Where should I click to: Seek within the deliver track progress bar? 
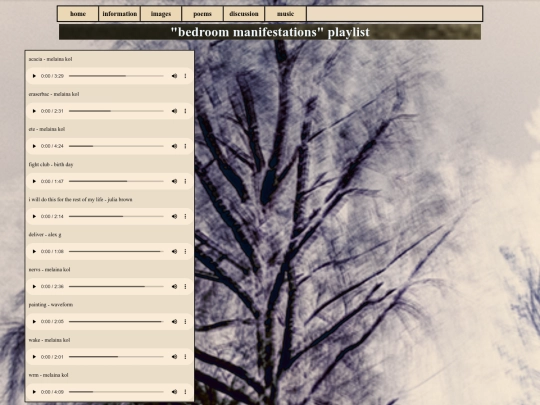116,251
